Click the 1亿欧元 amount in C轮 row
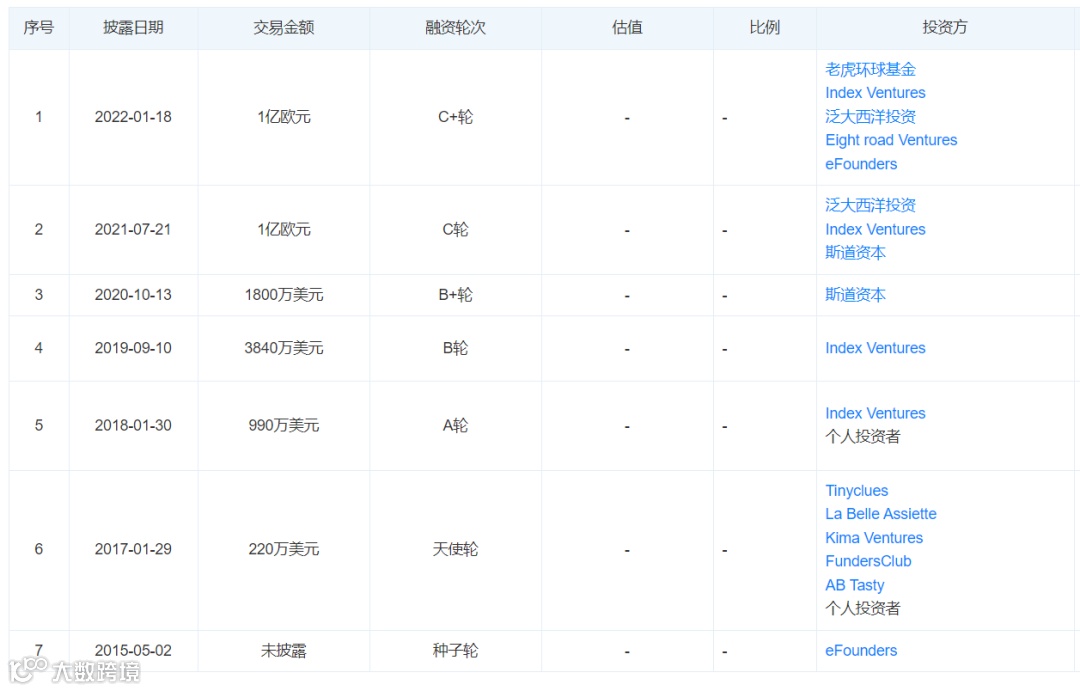Screen dimensions: 1080x691 point(284,230)
